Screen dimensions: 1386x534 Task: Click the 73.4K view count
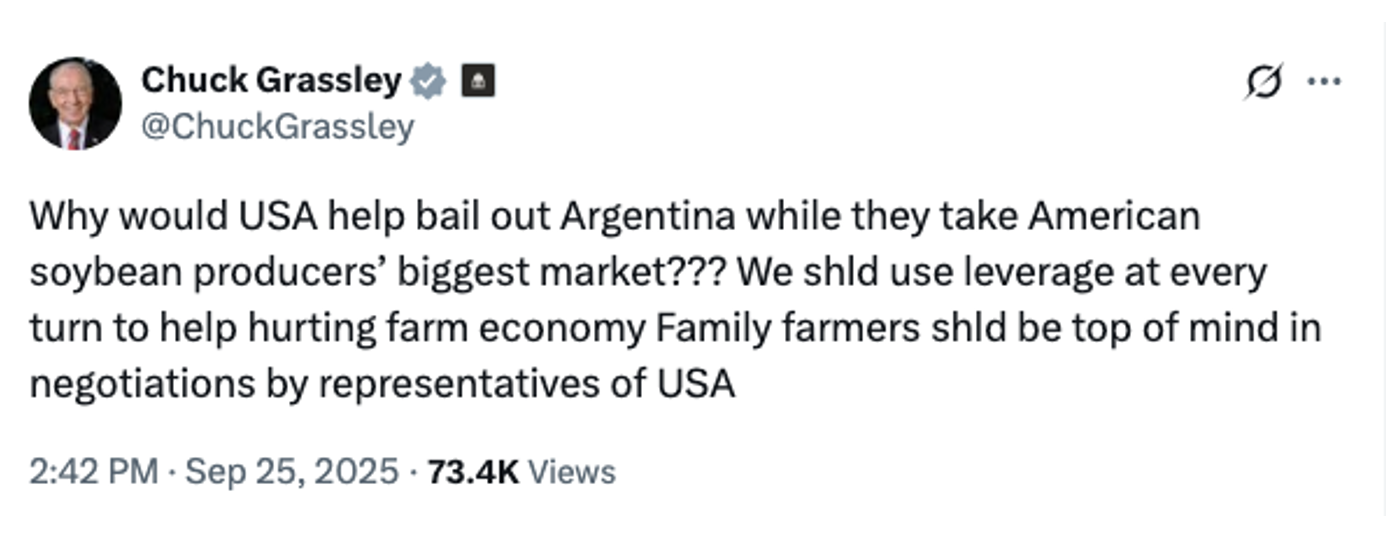tap(473, 471)
